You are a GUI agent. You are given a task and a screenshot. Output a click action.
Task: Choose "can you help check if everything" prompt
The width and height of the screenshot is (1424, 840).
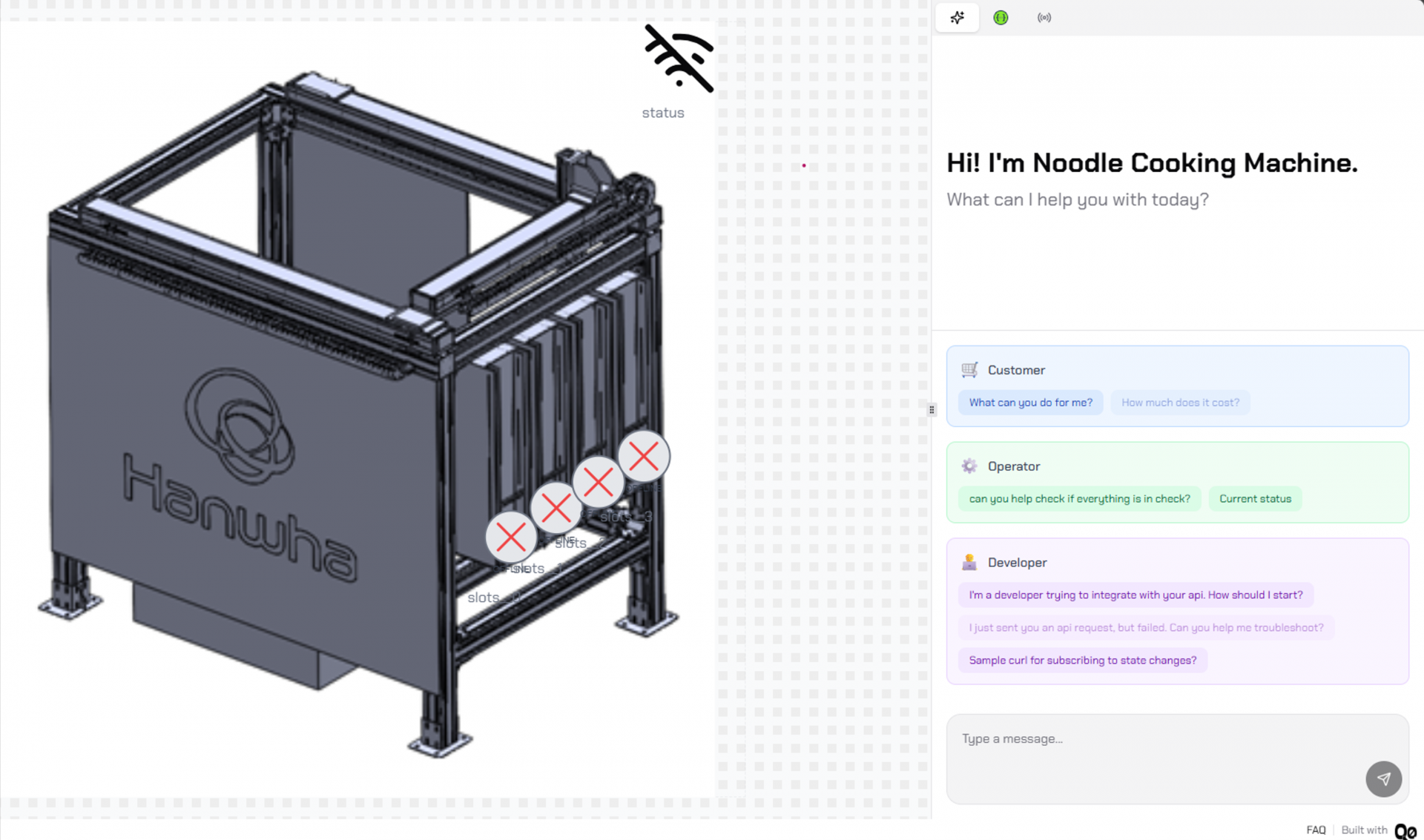(1079, 499)
